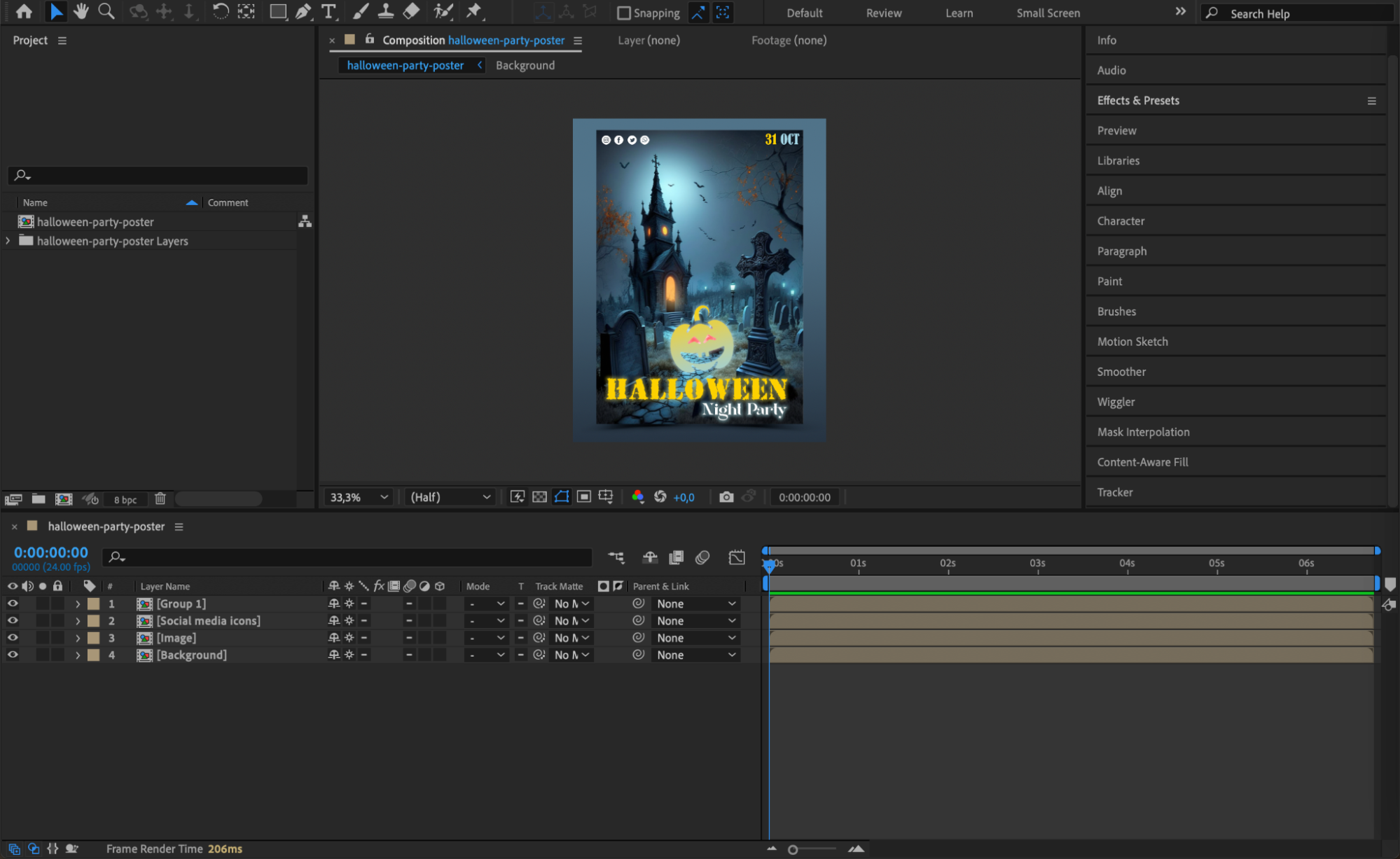
Task: Expand the halloween-party-poster Layers folder
Action: pyautogui.click(x=8, y=241)
